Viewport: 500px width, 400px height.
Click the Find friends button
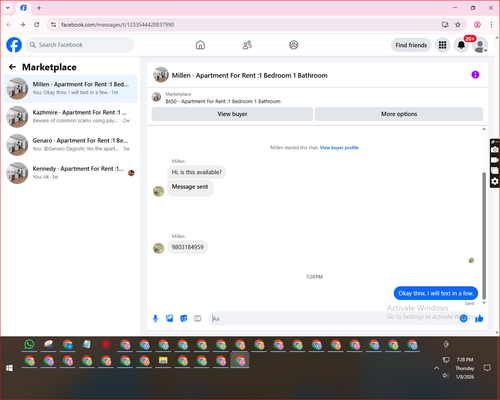[411, 45]
